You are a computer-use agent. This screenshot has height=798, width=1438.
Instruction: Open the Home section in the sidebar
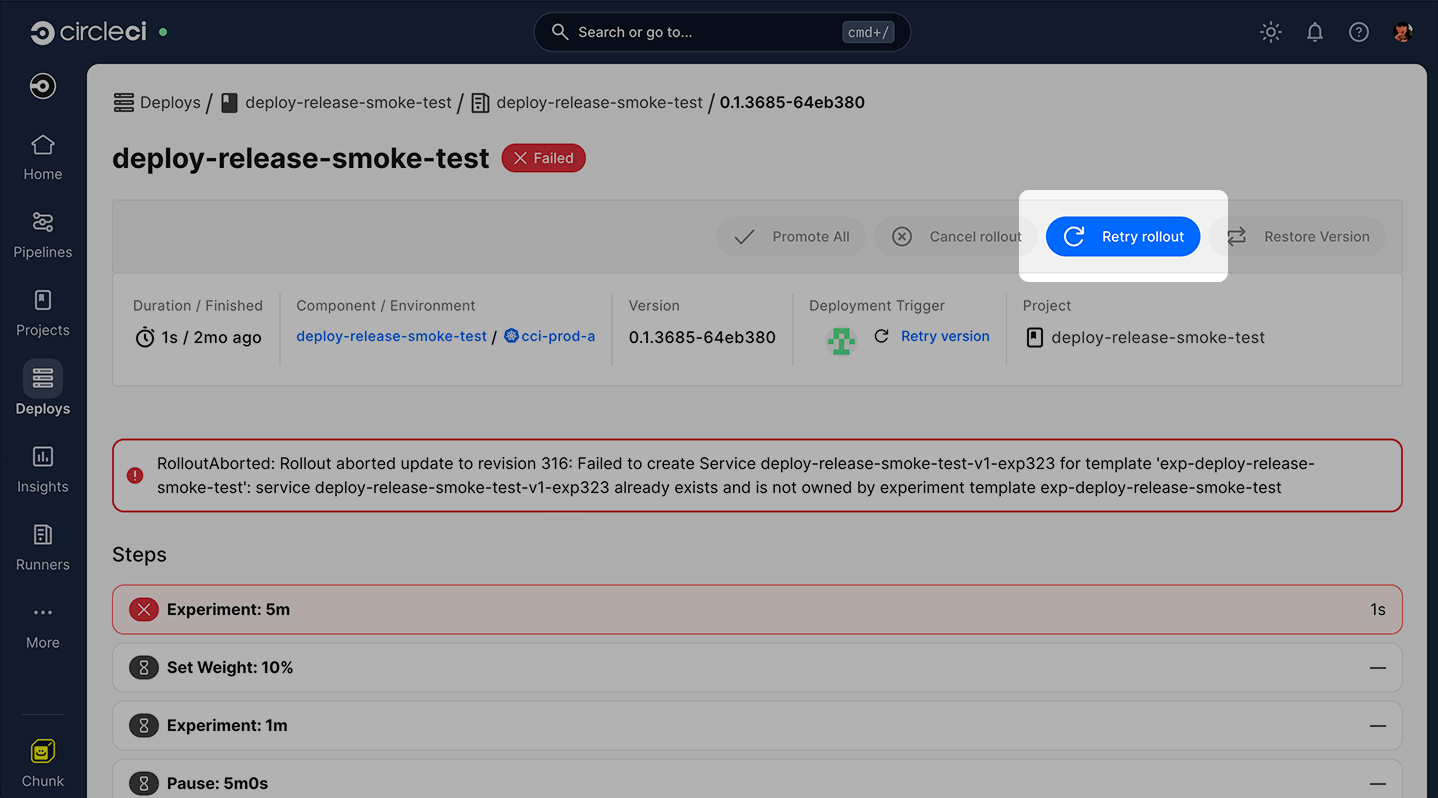click(42, 155)
